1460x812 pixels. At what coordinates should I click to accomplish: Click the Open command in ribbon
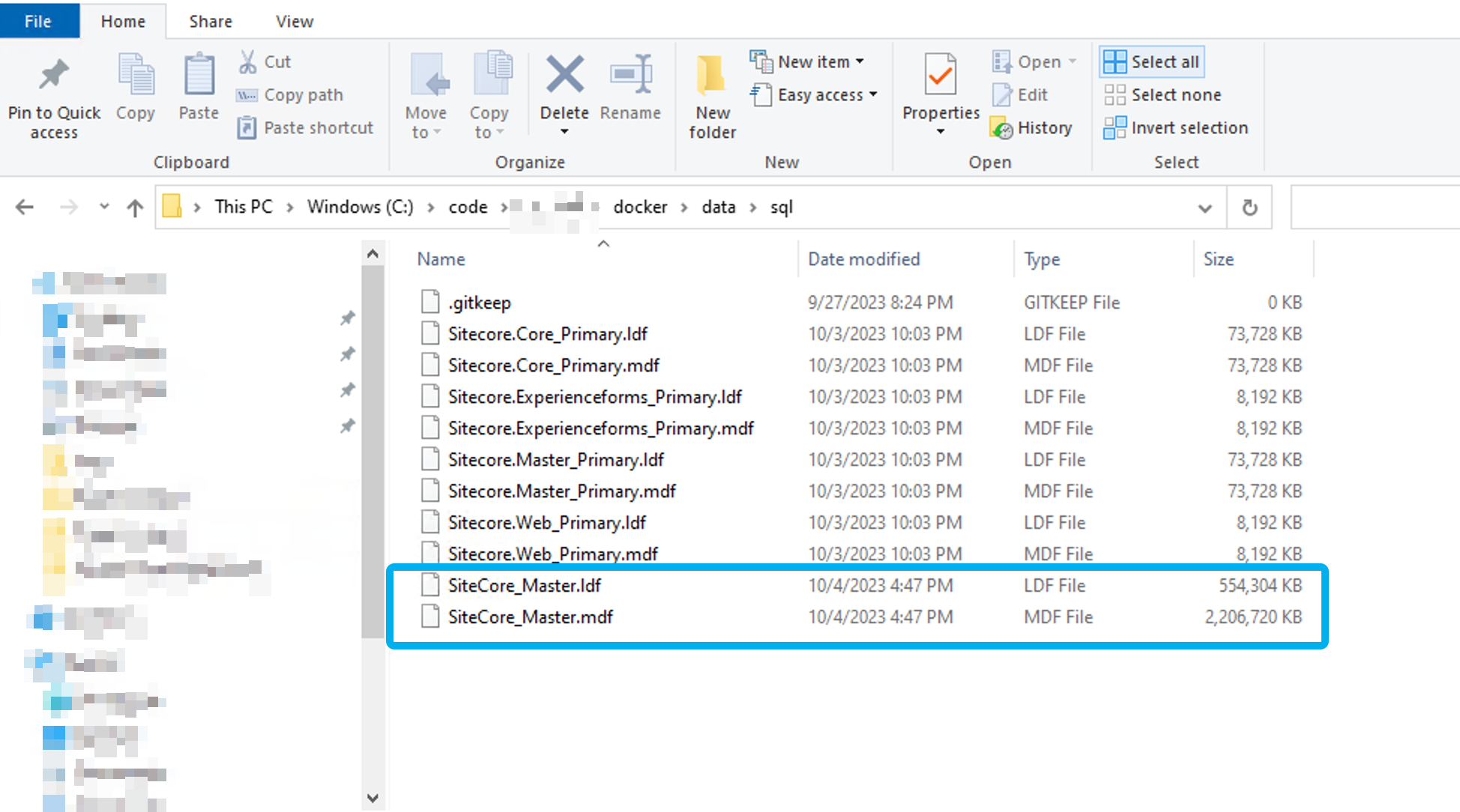pyautogui.click(x=1034, y=61)
